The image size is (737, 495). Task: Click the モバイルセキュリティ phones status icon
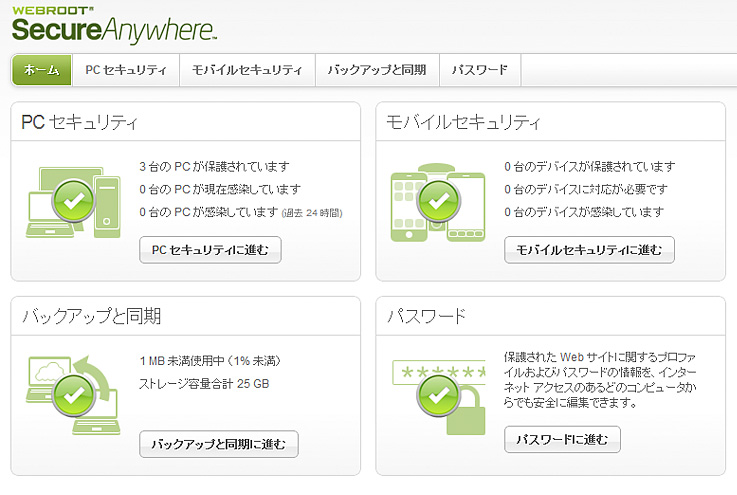click(x=438, y=202)
